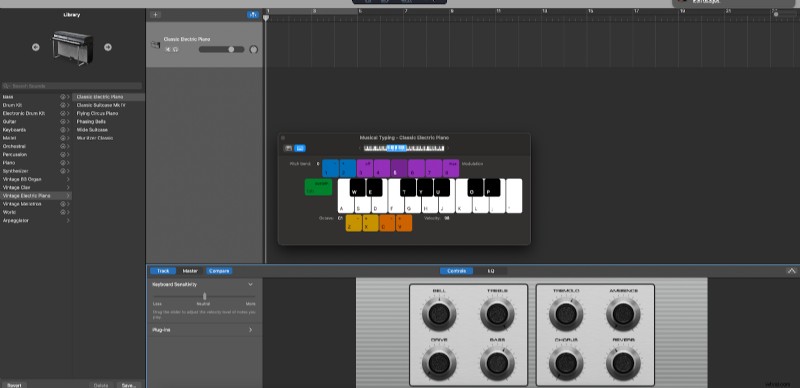
Task: Download Mallet category sounds icon
Action: [63, 138]
